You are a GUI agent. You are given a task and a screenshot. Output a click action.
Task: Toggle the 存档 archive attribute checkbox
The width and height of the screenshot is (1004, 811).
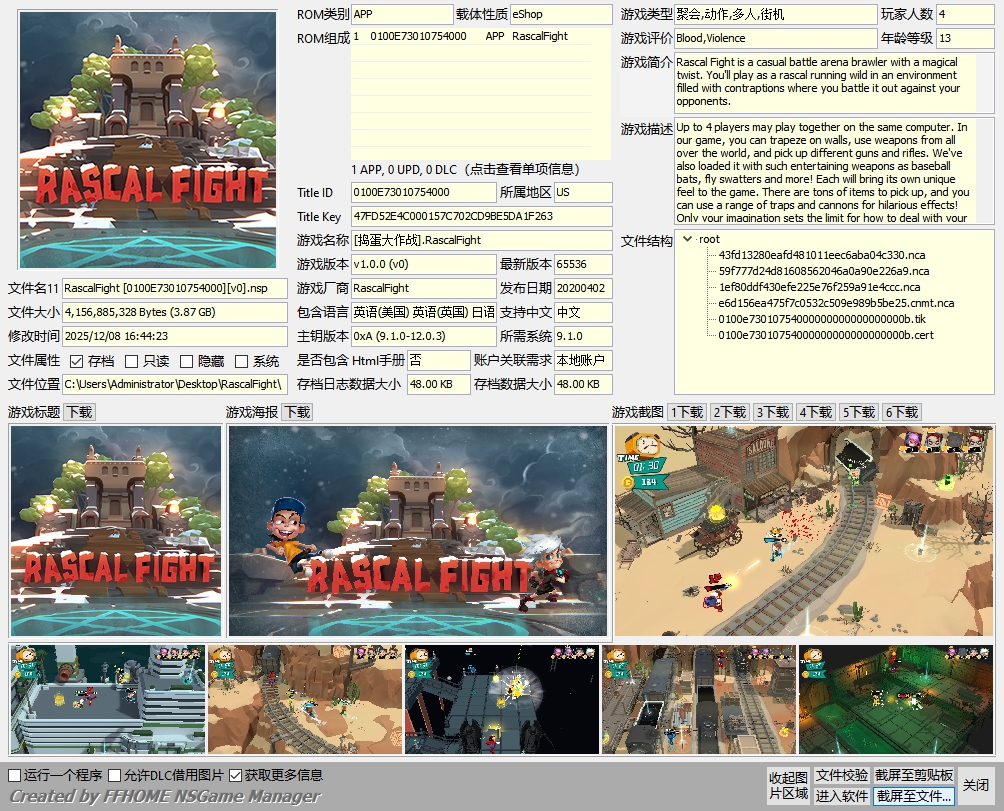click(x=77, y=361)
